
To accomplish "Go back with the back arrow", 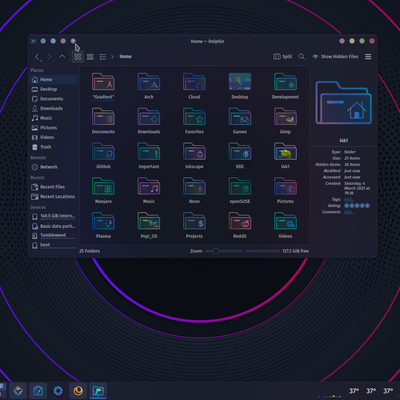I will [37, 57].
